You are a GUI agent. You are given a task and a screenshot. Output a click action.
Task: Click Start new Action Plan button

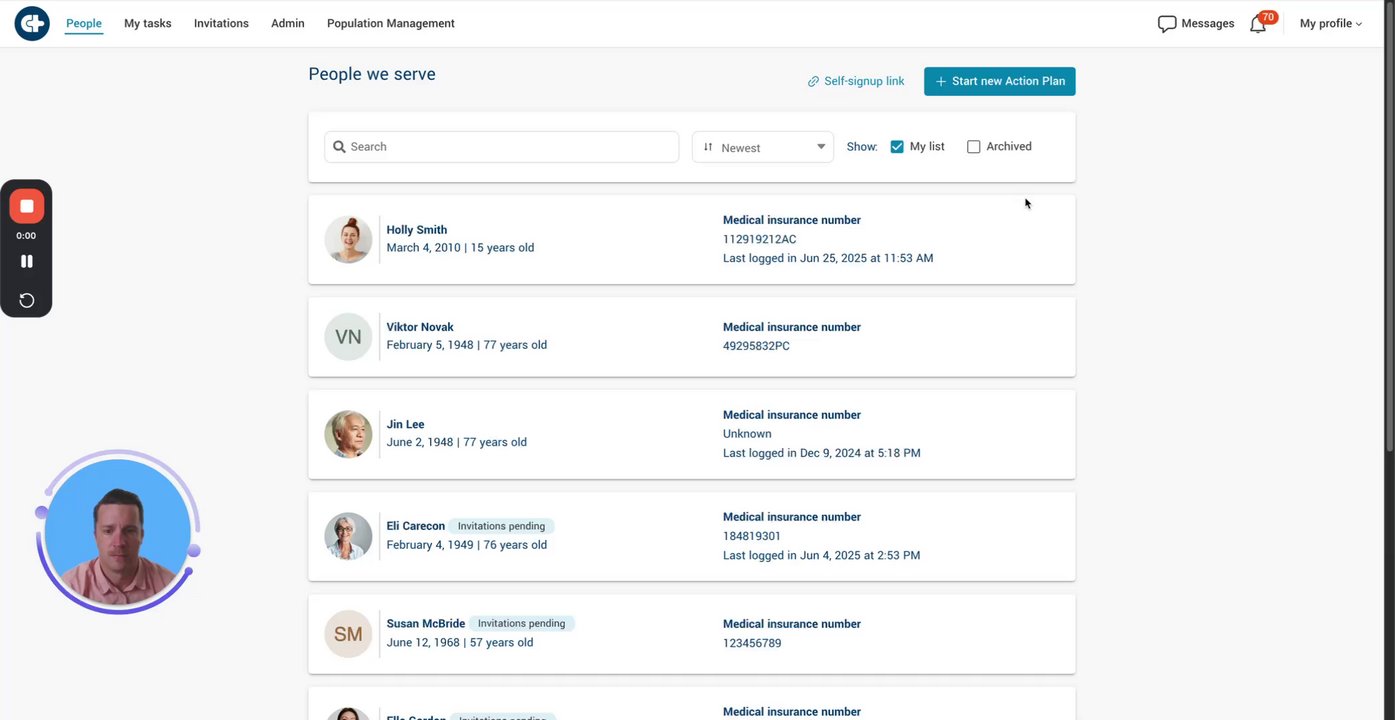(x=999, y=81)
